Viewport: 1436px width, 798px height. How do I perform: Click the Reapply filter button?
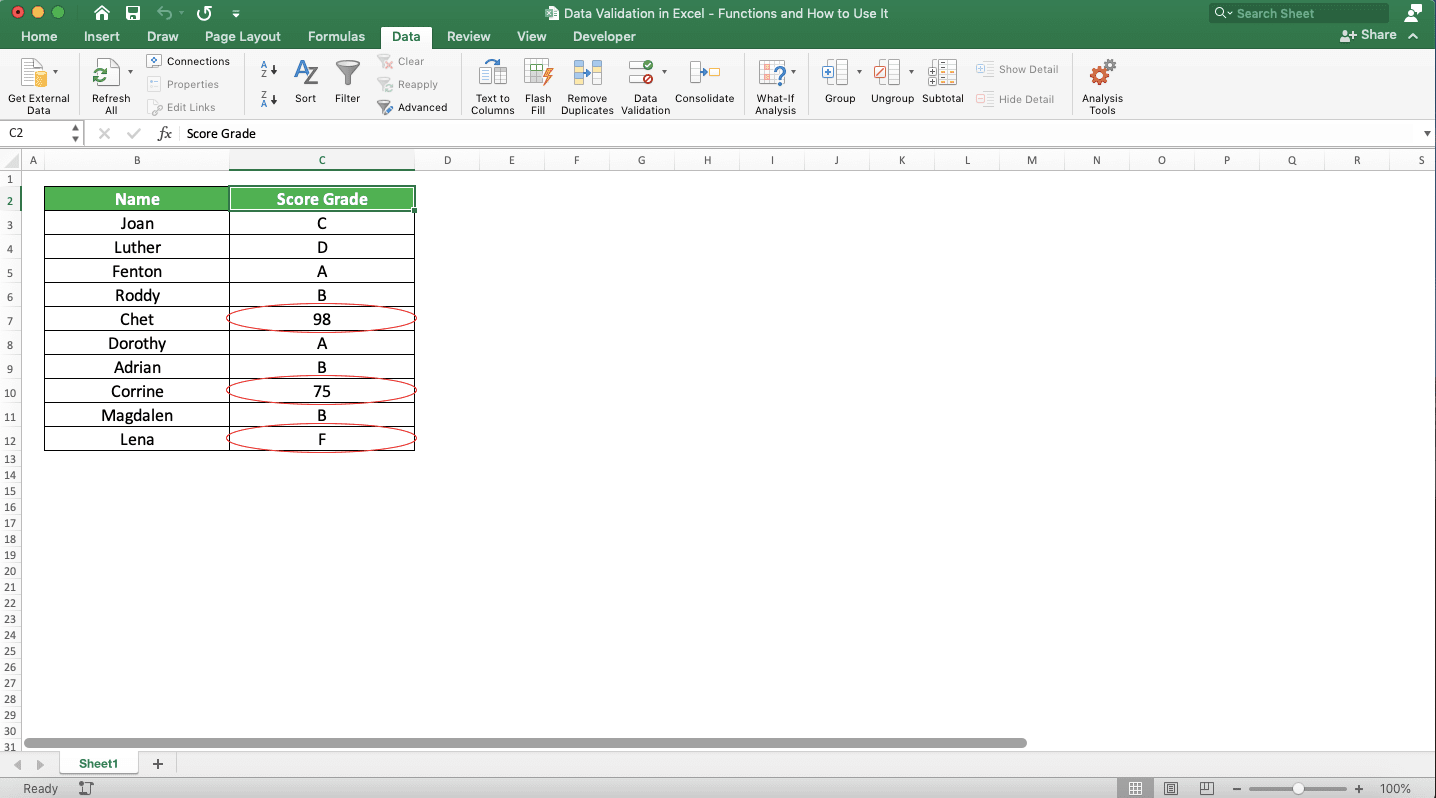[407, 84]
